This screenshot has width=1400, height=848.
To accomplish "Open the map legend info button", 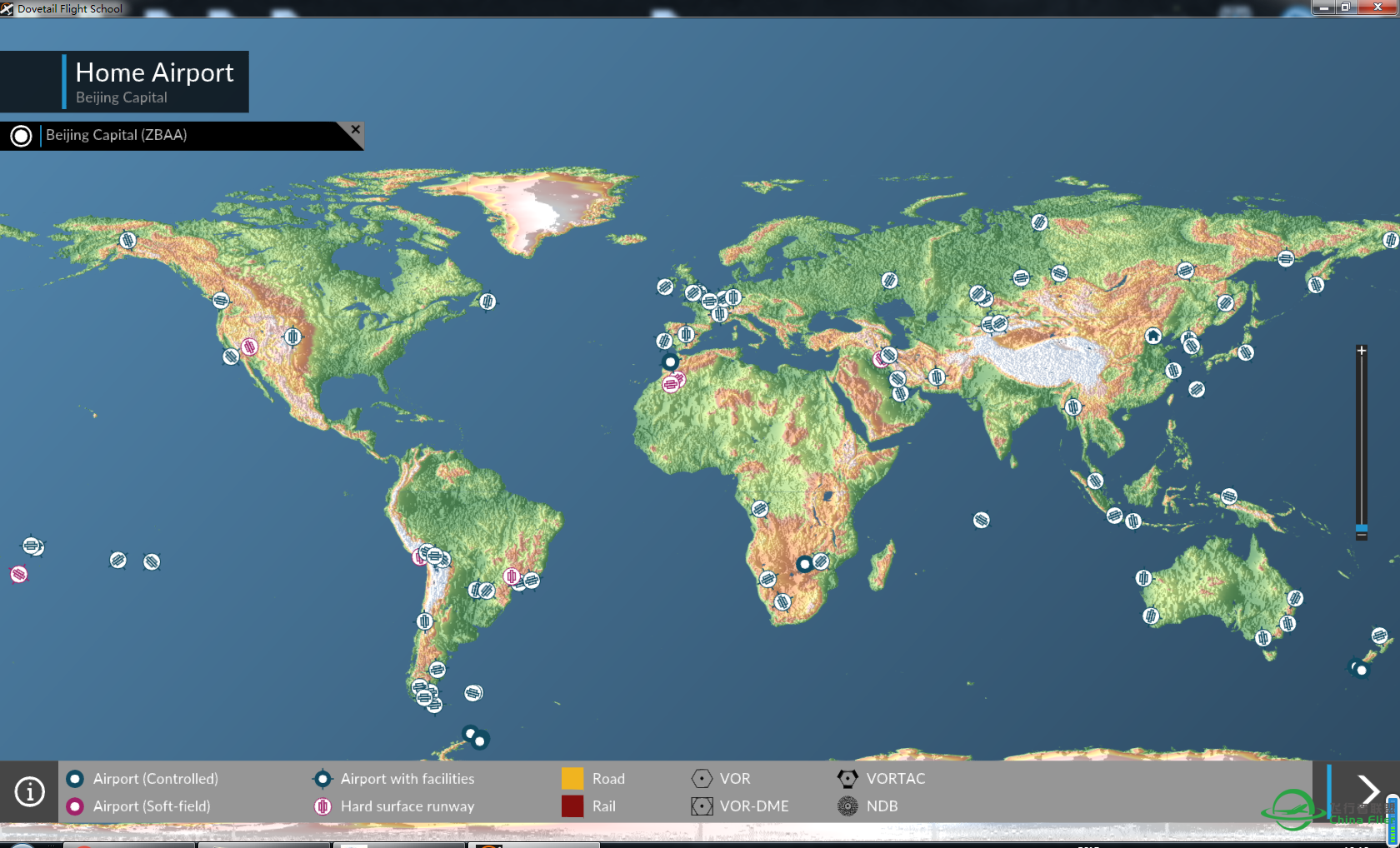I will click(29, 791).
